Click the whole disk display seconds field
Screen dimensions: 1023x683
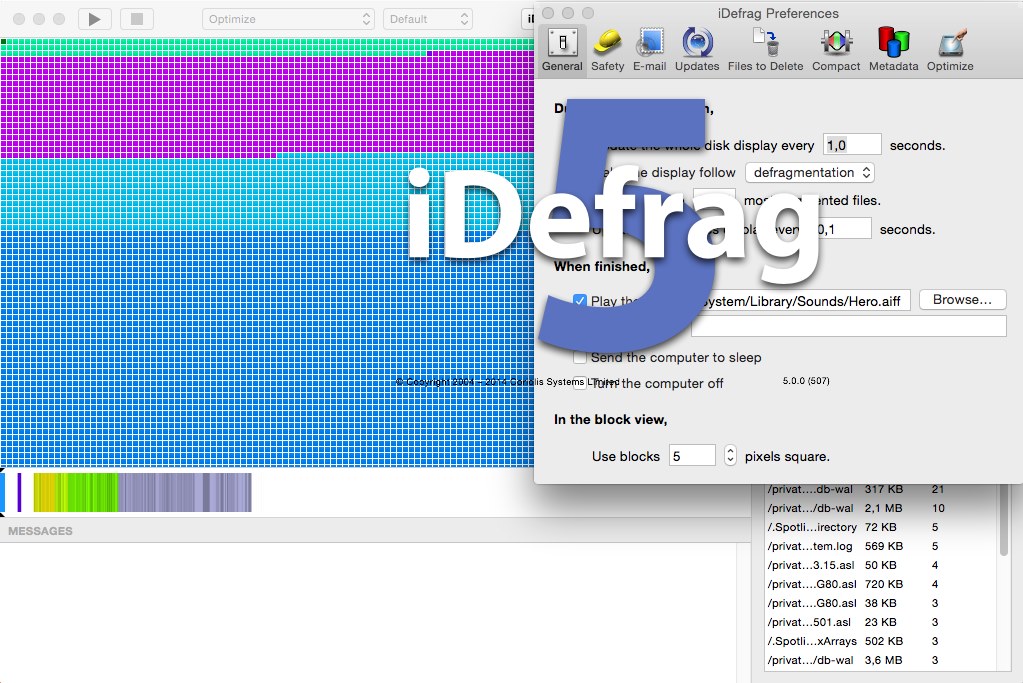tap(852, 145)
